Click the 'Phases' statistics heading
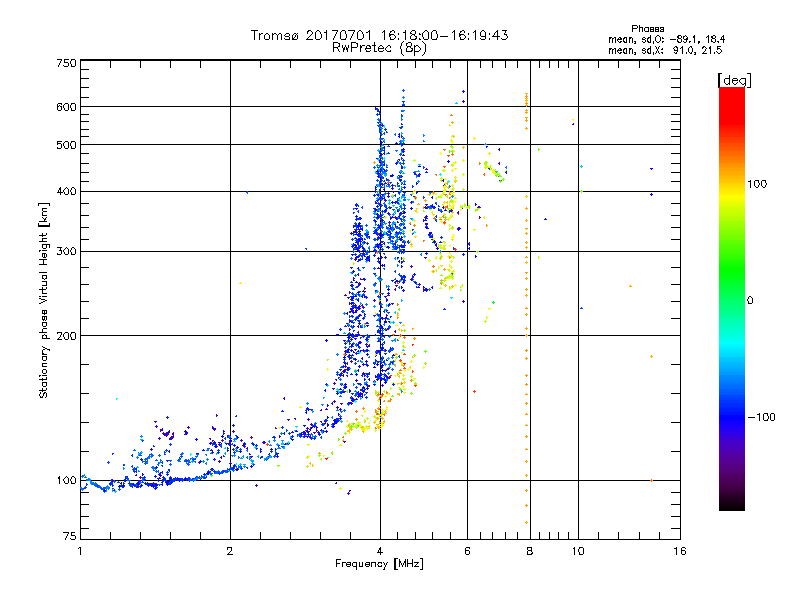Viewport: 800px width, 600px height. (647, 29)
